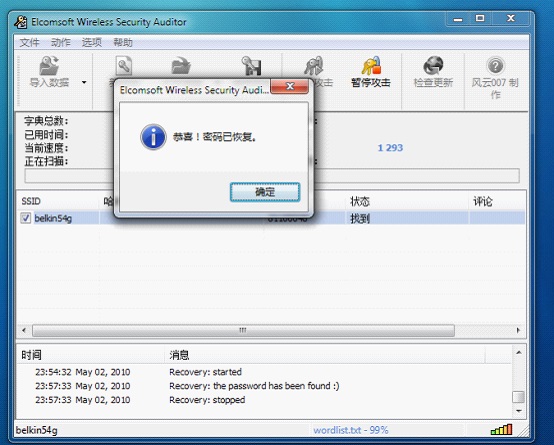Open the 导入数据 dropdown arrow
The image size is (554, 445).
pyautogui.click(x=84, y=82)
